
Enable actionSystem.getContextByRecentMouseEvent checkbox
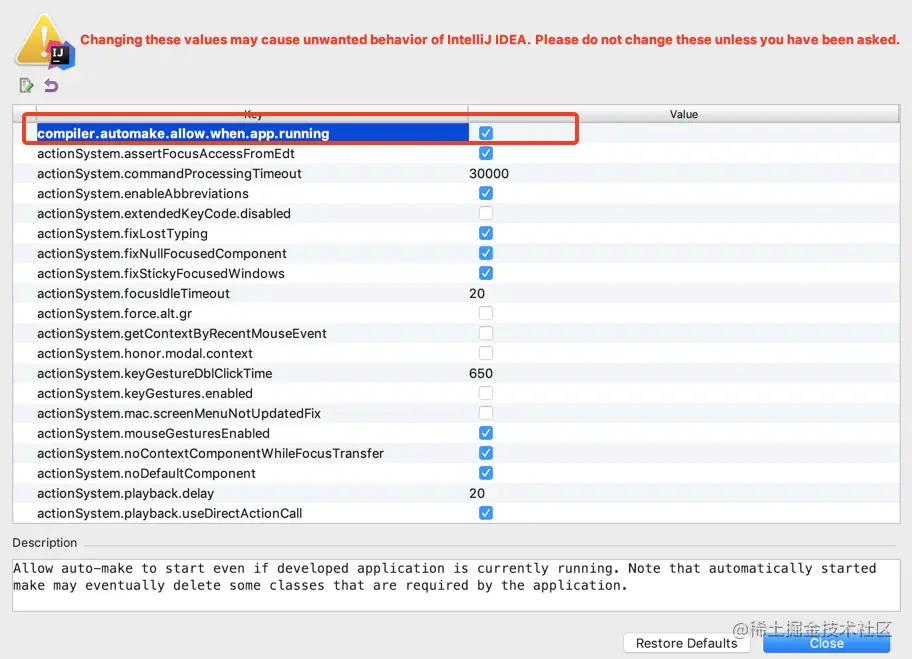click(486, 333)
